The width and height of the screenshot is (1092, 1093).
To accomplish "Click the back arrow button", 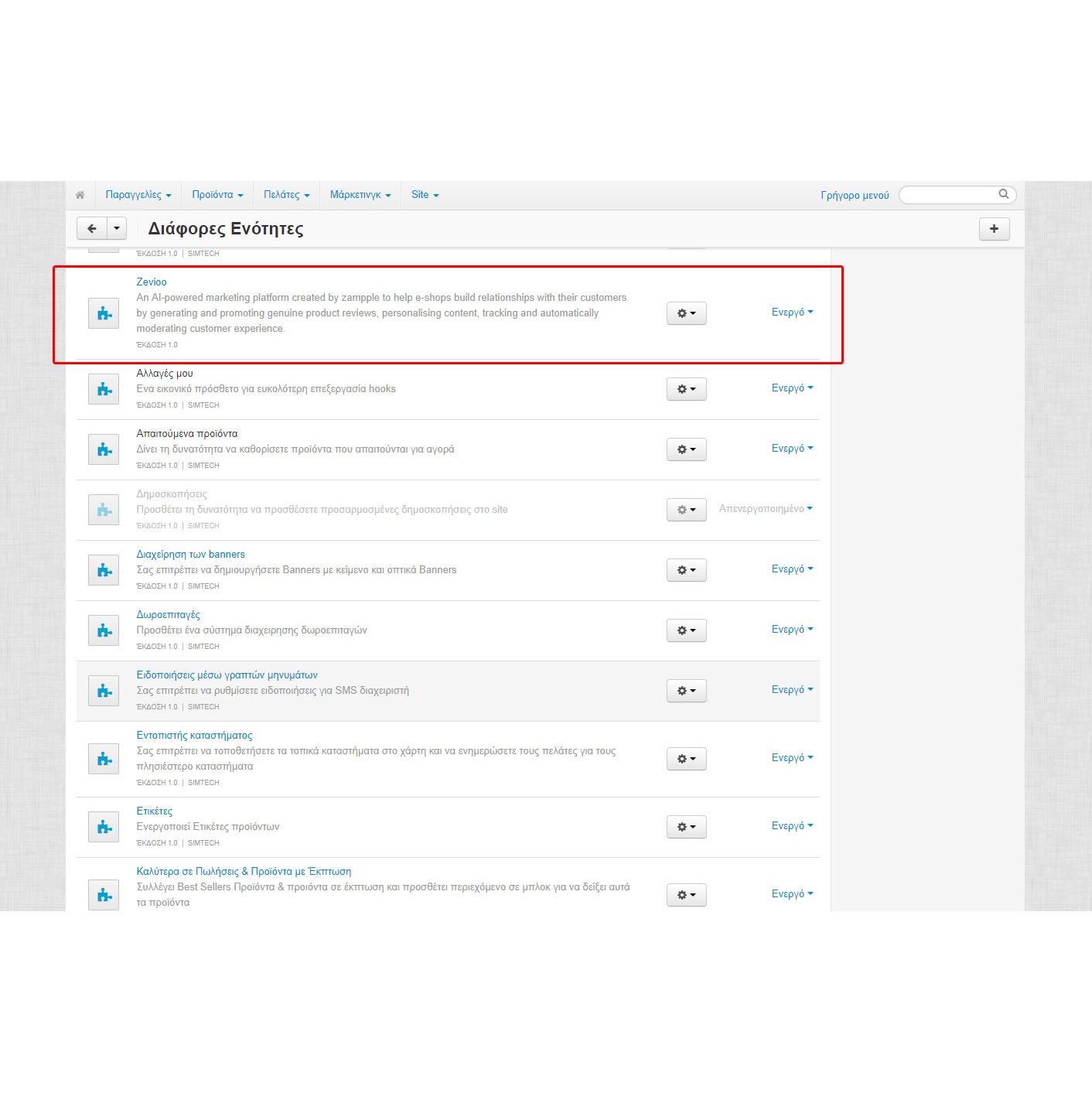I will [92, 228].
